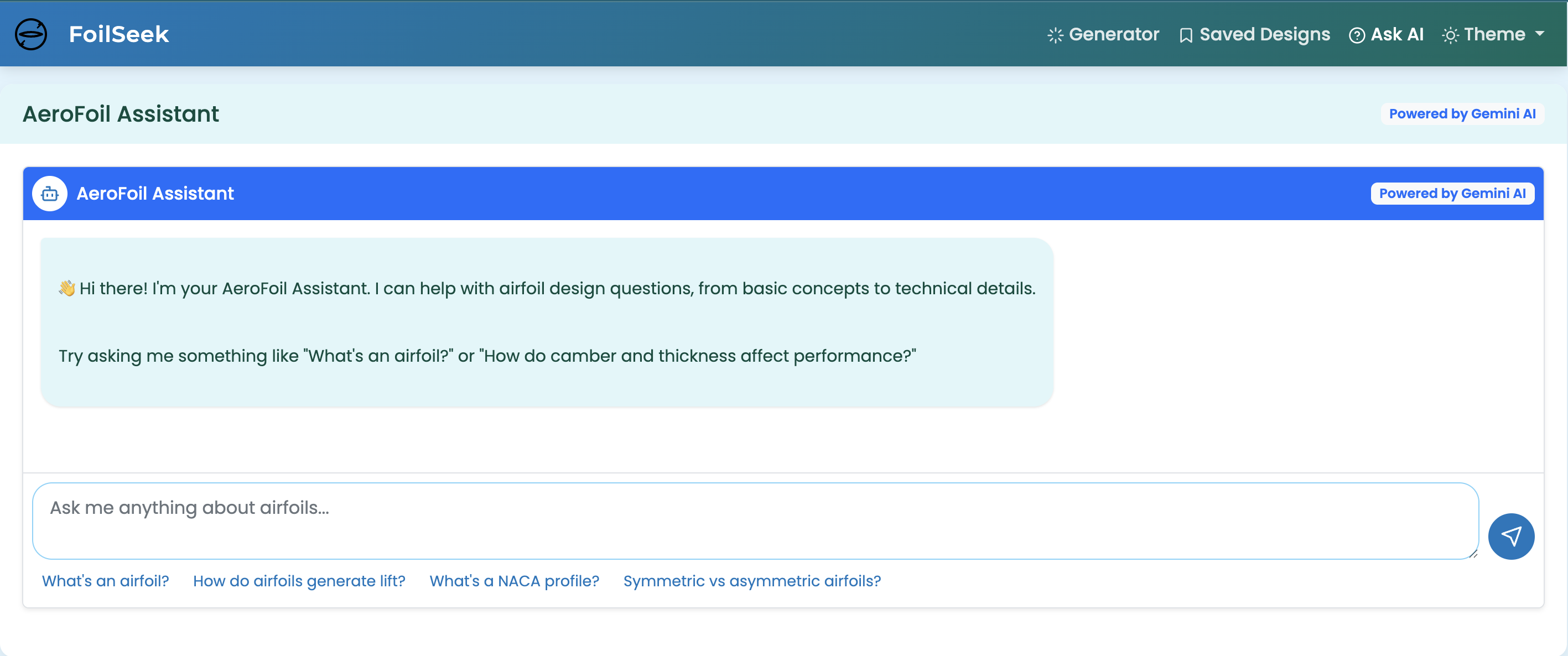
Task: Pick "Symmetric vs asymmetric airfoils?" suggestion
Action: point(752,581)
